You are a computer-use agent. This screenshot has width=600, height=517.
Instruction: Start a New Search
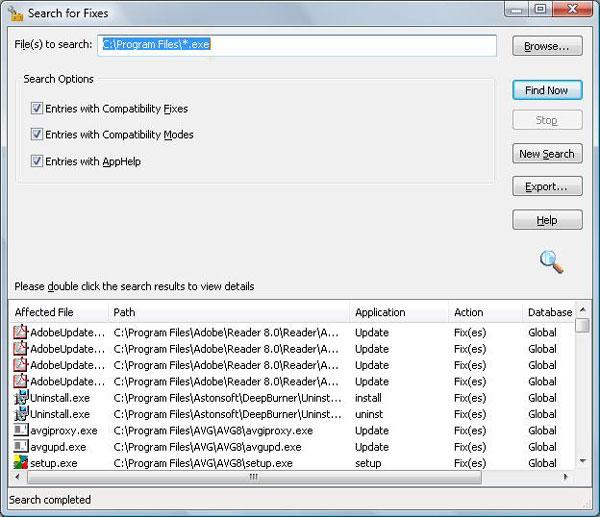pyautogui.click(x=547, y=154)
